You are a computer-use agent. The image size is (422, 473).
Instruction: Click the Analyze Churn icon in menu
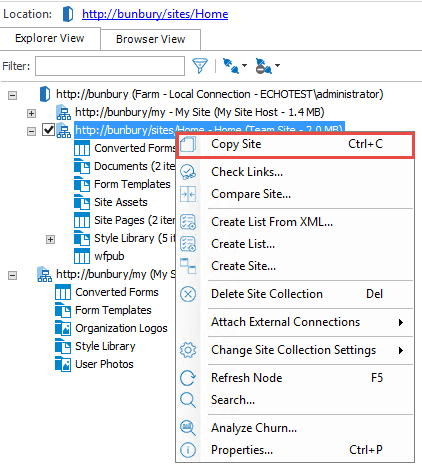click(188, 428)
